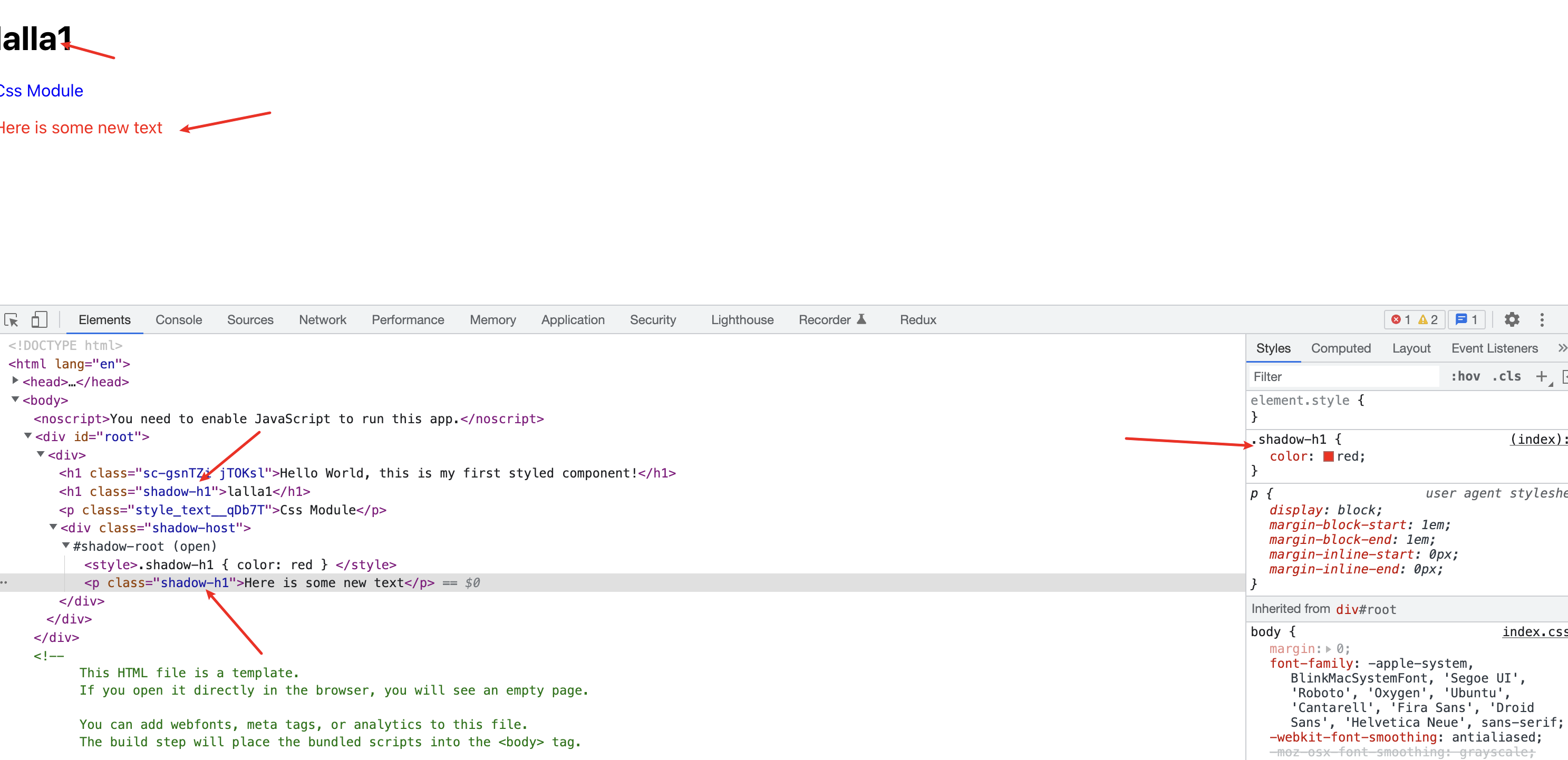Image resolution: width=1568 pixels, height=760 pixels.
Task: Collapse the shadow-host div node
Action: (54, 527)
